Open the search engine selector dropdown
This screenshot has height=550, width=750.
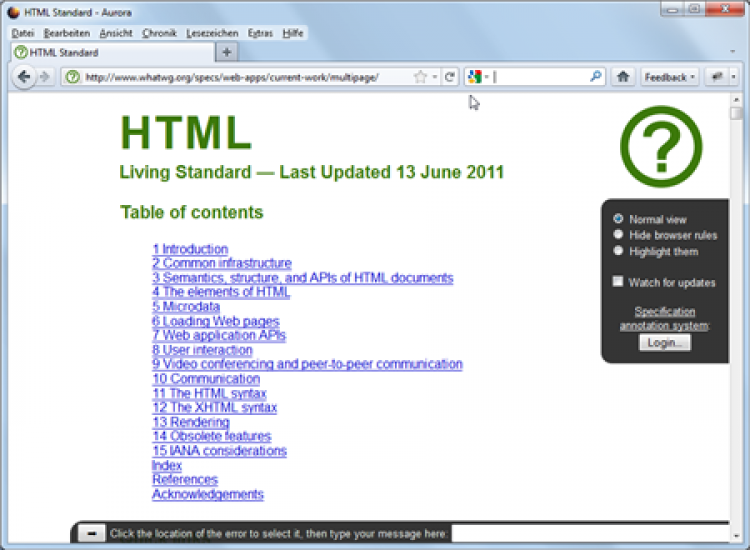point(478,77)
